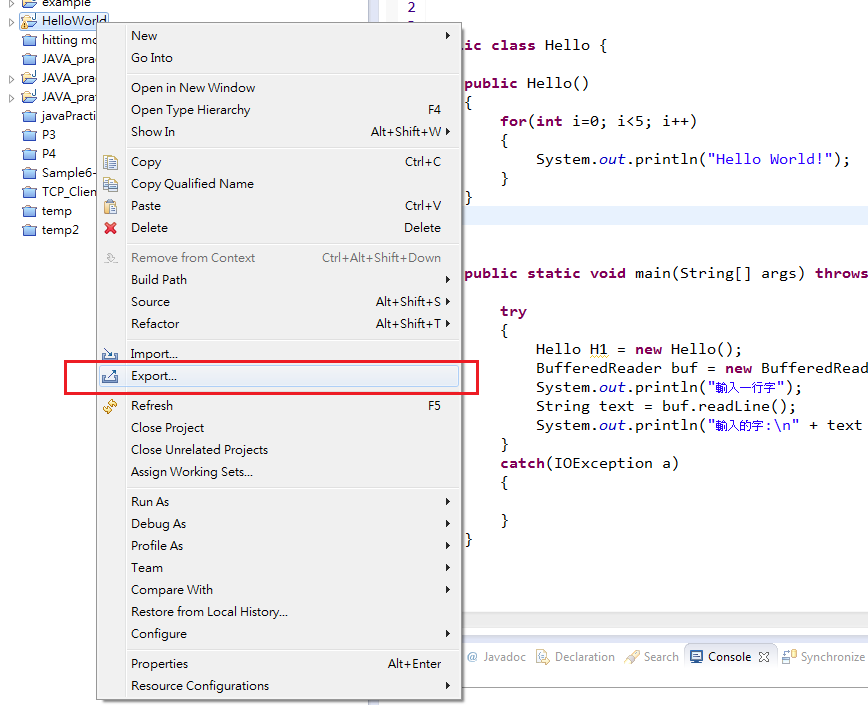Select Open in New Window

coord(293,88)
